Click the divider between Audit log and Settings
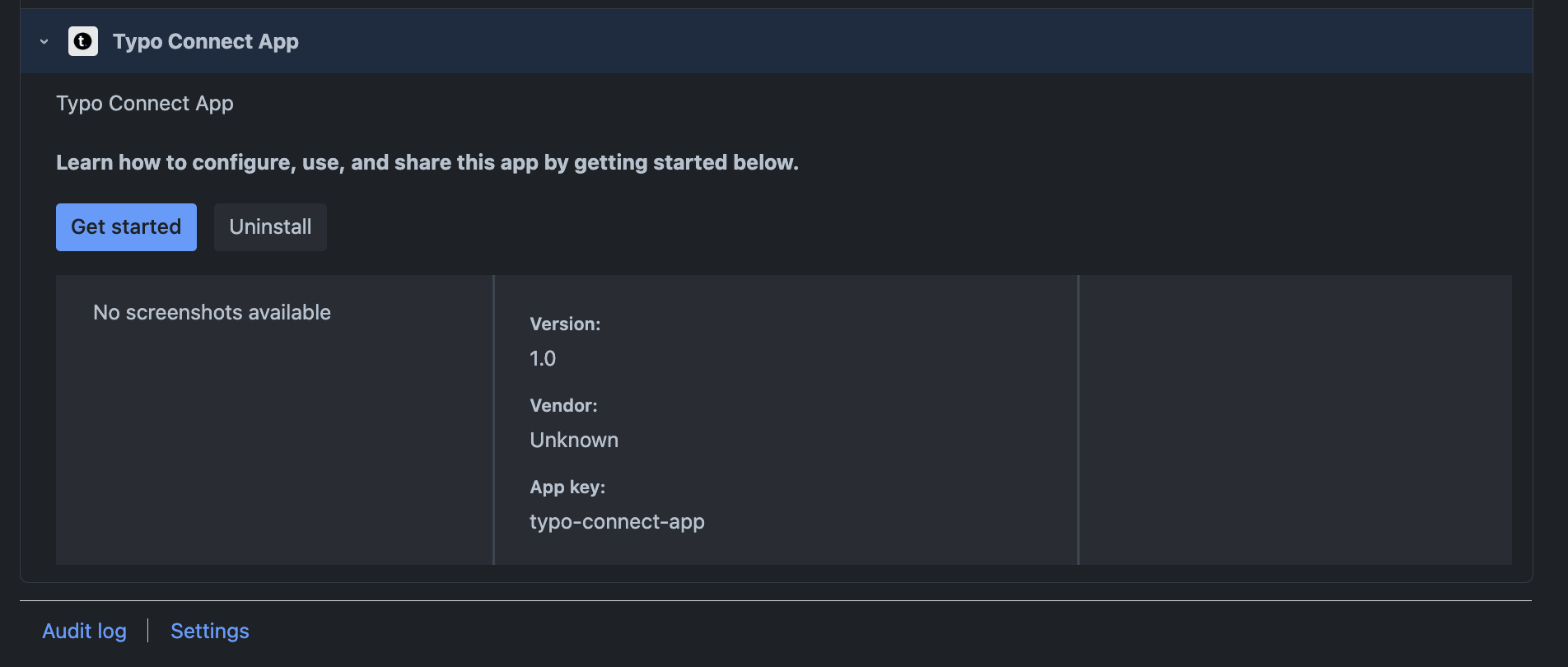Image resolution: width=1568 pixels, height=667 pixels. click(x=148, y=631)
